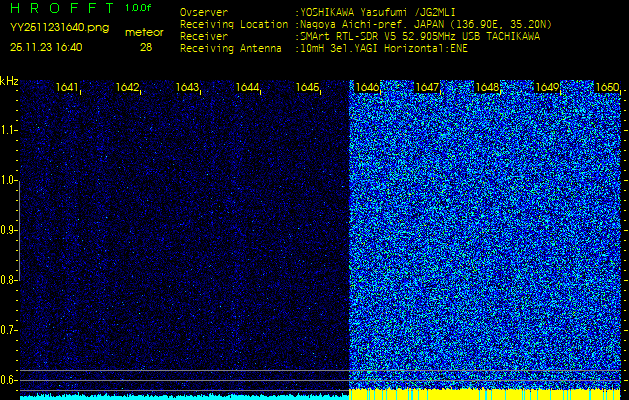Click the meteor count value 28
The height and width of the screenshot is (400, 629).
point(146,48)
